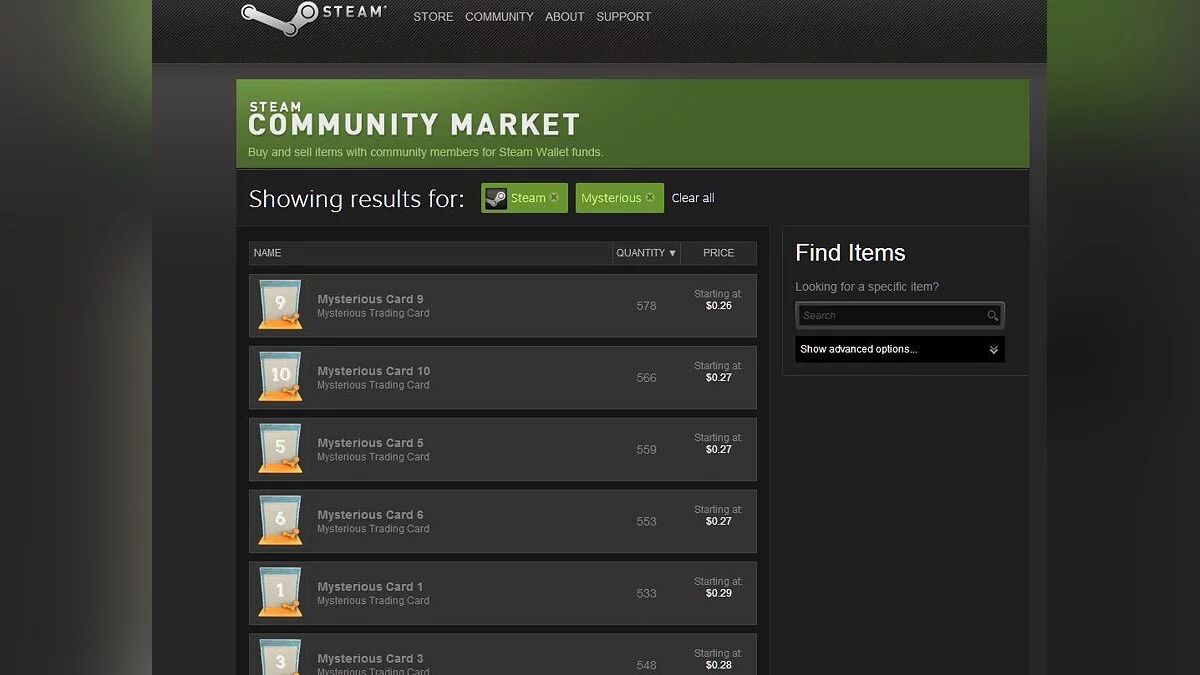Click Mysterious Card 3 thumbnail icon

280,657
